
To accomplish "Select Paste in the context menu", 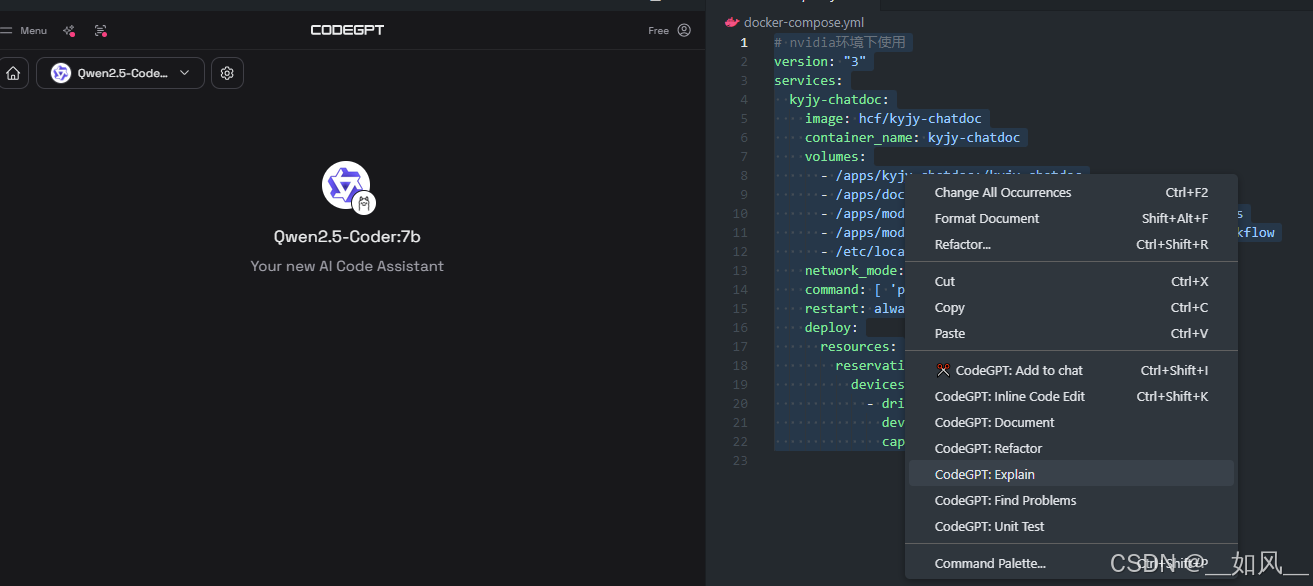I will pos(1071,334).
